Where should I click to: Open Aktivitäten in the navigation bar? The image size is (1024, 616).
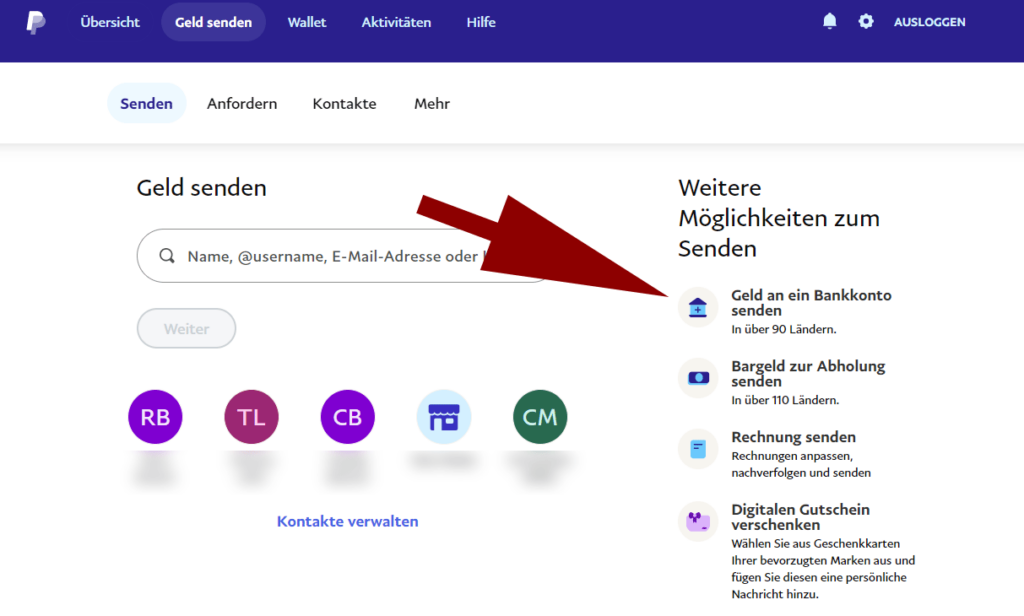396,22
